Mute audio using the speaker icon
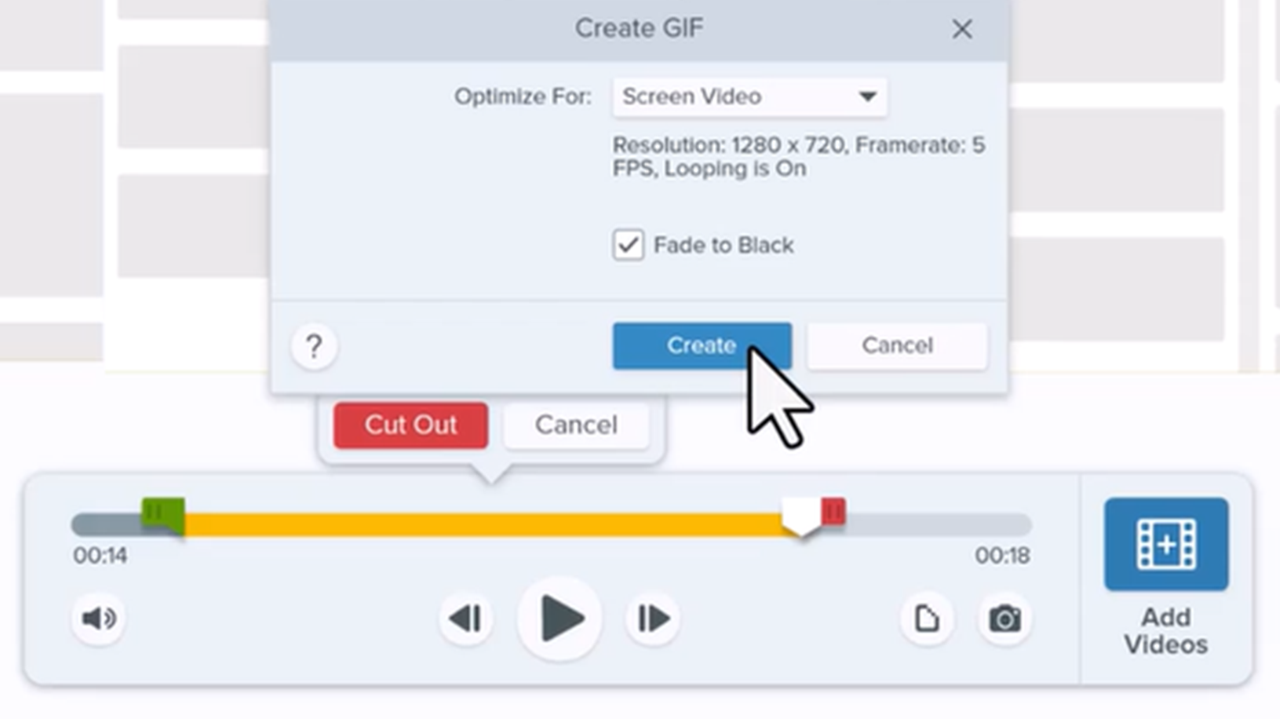 click(x=97, y=619)
